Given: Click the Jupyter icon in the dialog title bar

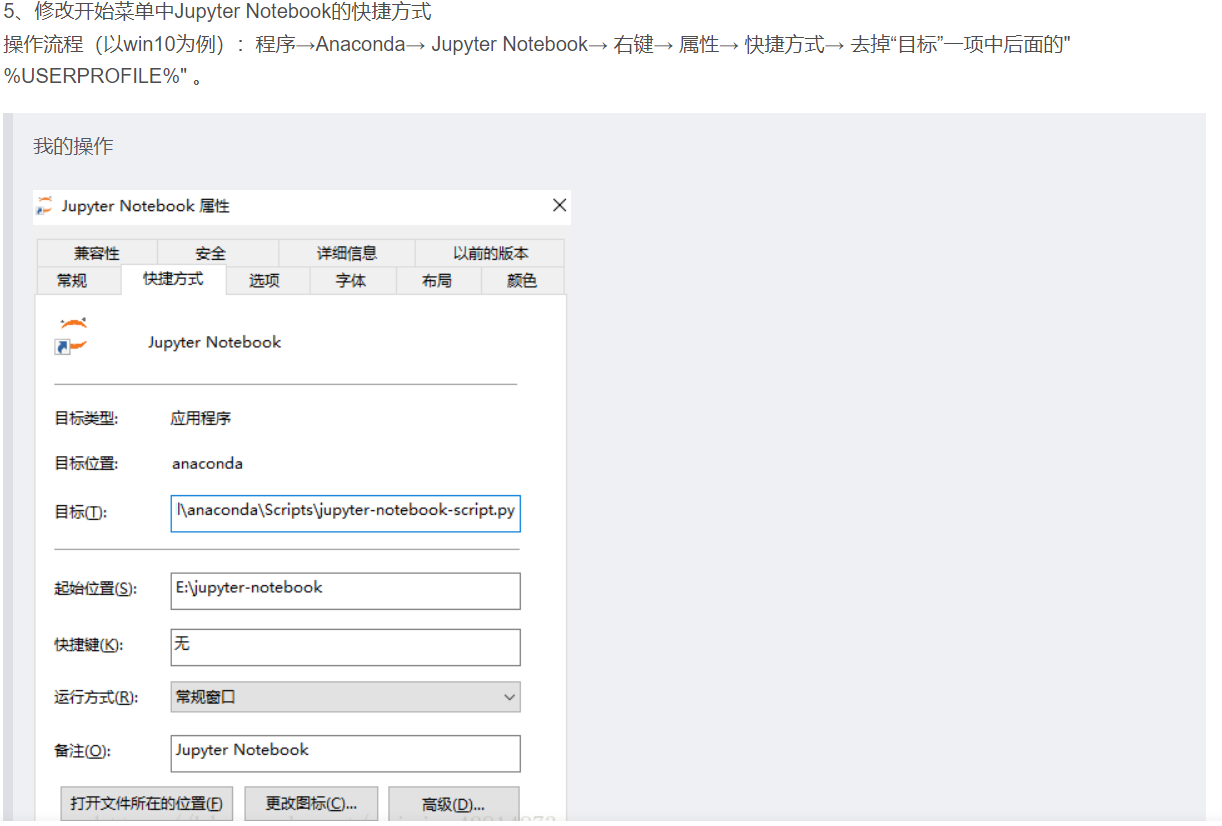Looking at the screenshot, I should point(44,206).
